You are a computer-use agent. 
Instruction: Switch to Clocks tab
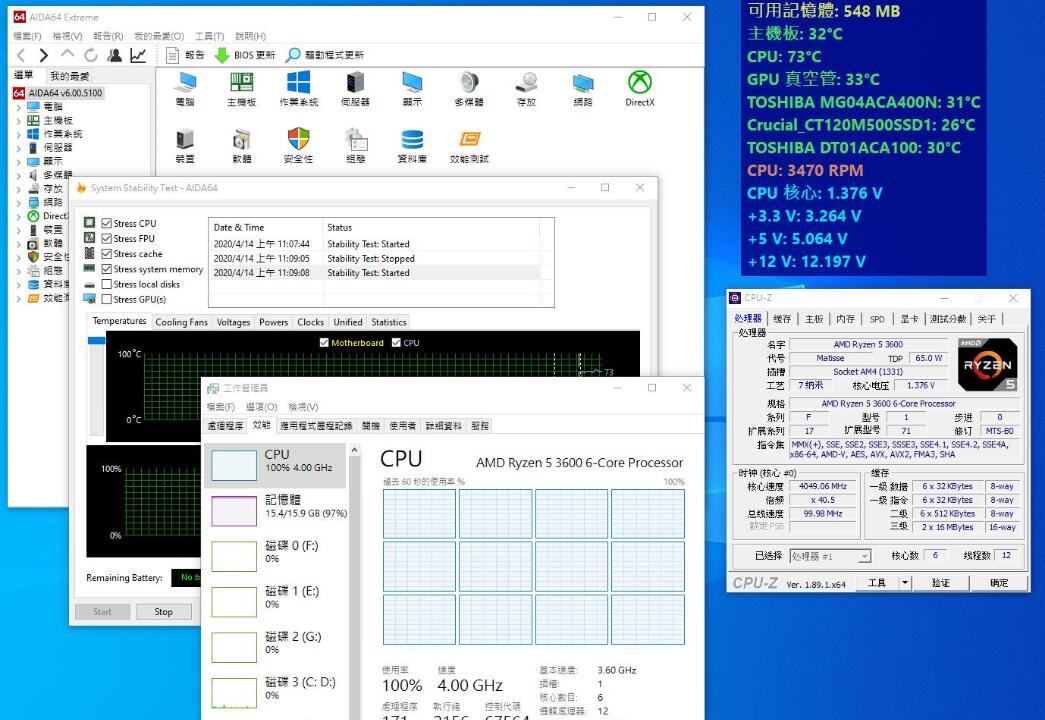311,322
